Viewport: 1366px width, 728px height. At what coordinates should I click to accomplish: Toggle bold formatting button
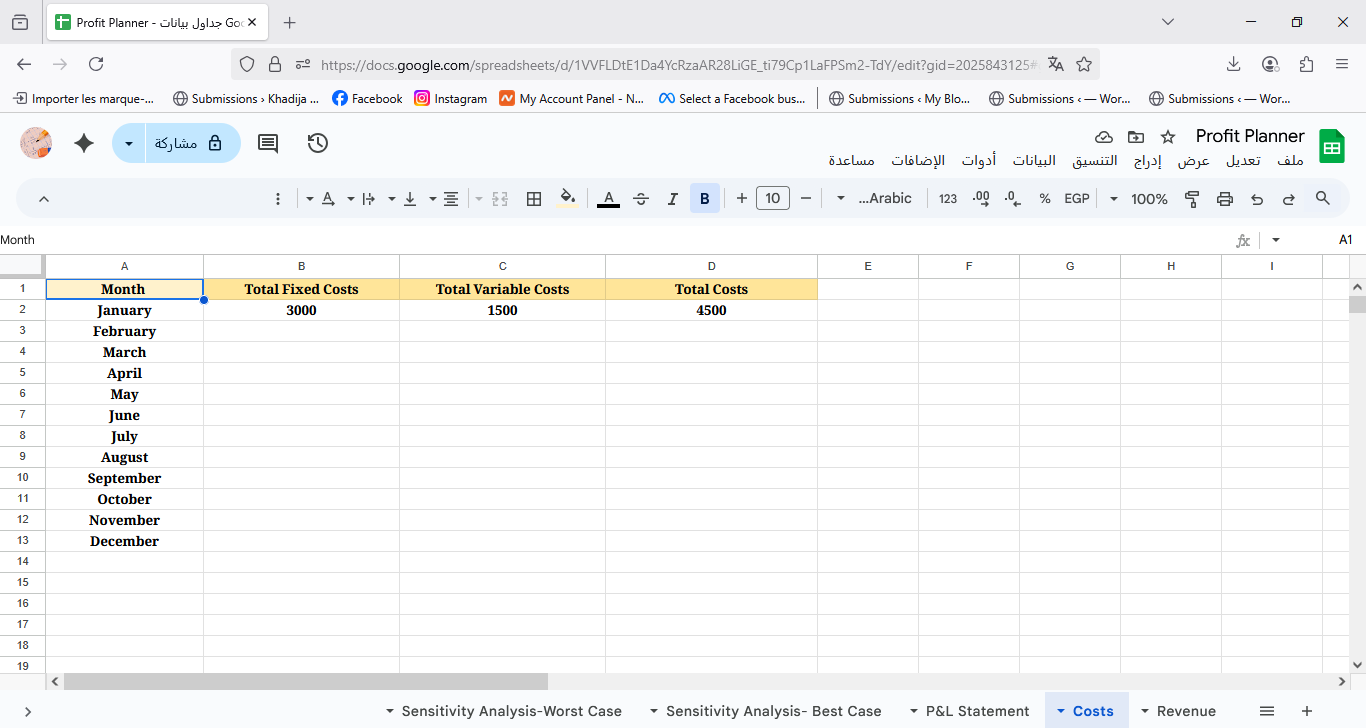704,199
